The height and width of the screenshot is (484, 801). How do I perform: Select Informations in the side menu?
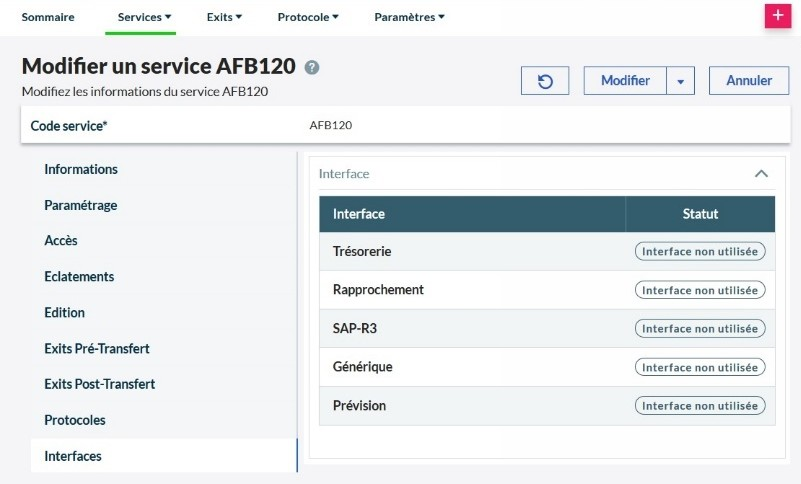81,169
